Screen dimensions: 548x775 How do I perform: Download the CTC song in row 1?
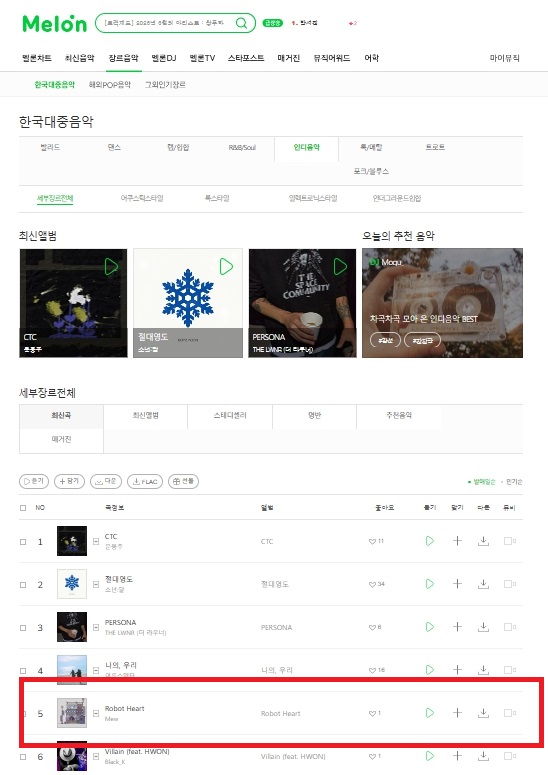click(x=483, y=541)
